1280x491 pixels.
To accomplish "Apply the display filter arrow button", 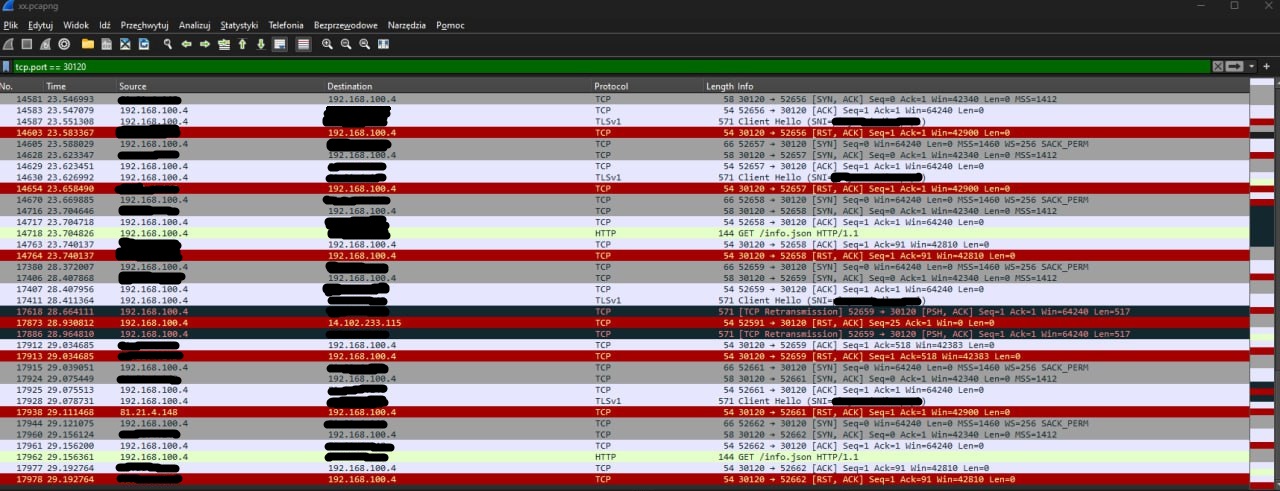I will (1234, 66).
